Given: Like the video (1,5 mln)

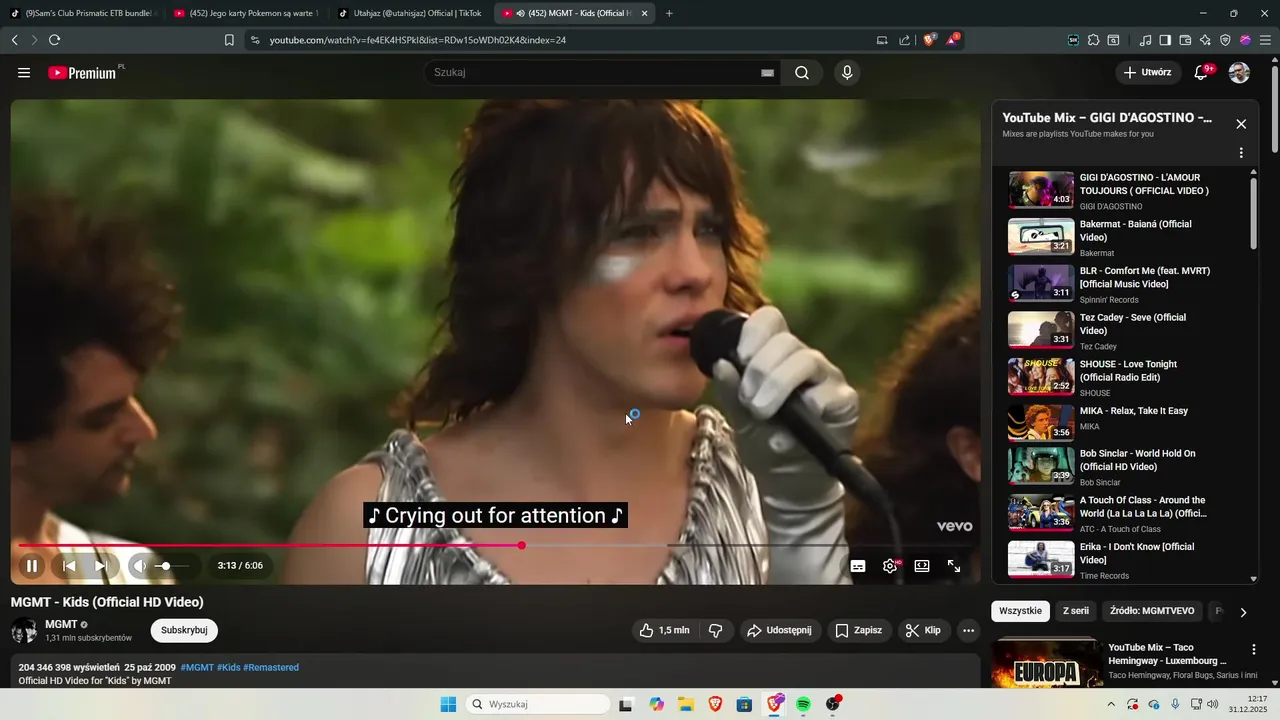Looking at the screenshot, I should coord(665,630).
